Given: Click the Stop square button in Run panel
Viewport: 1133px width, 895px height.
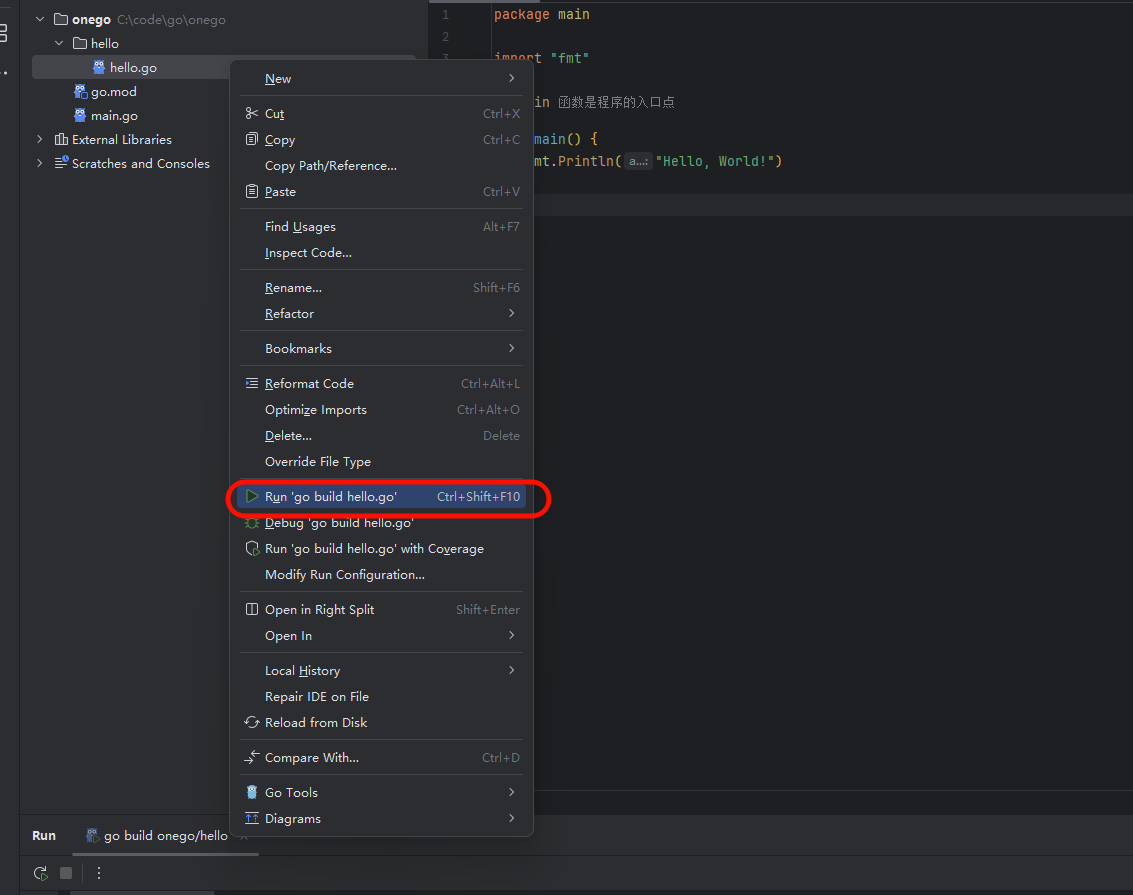Looking at the screenshot, I should [66, 873].
